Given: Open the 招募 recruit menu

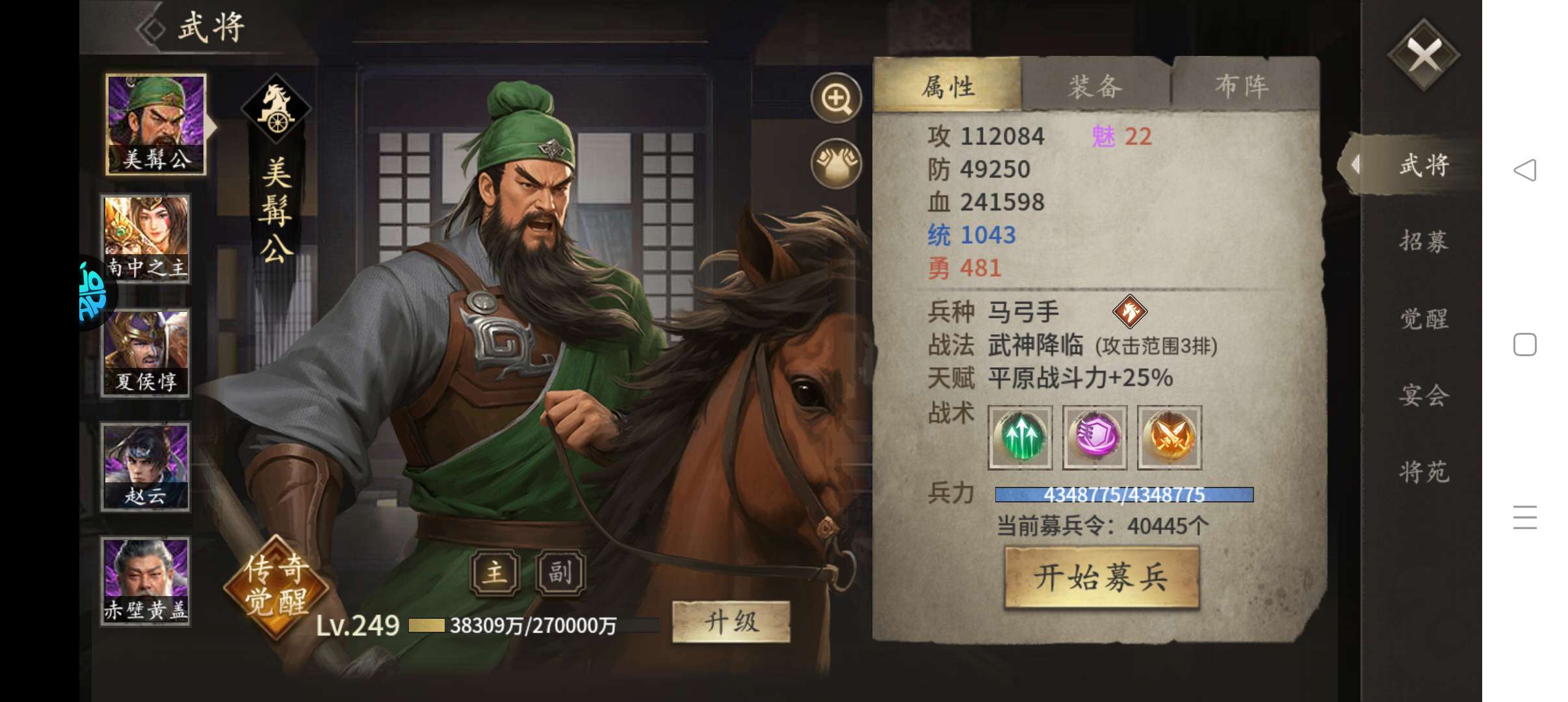Looking at the screenshot, I should (1424, 241).
